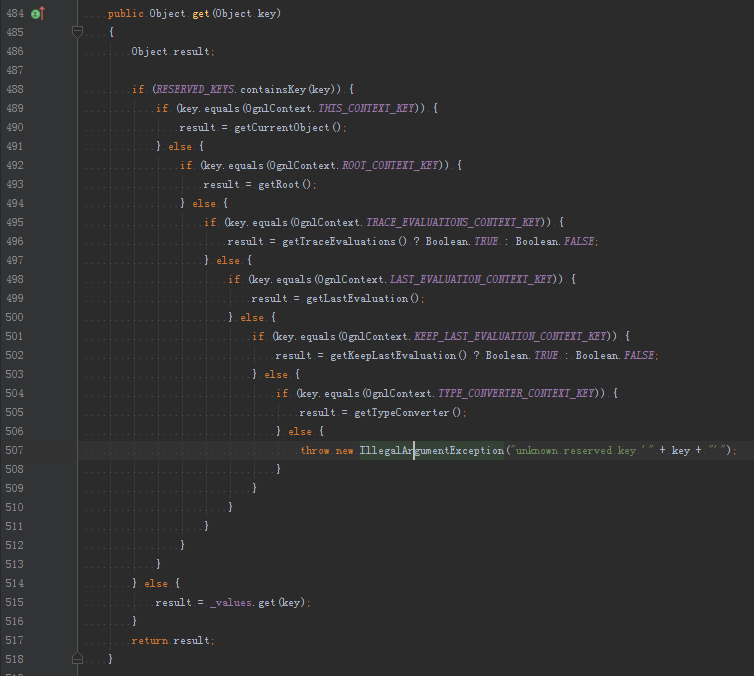This screenshot has width=754, height=676.
Task: Click the fold end marker at line 518
Action: click(x=77, y=659)
